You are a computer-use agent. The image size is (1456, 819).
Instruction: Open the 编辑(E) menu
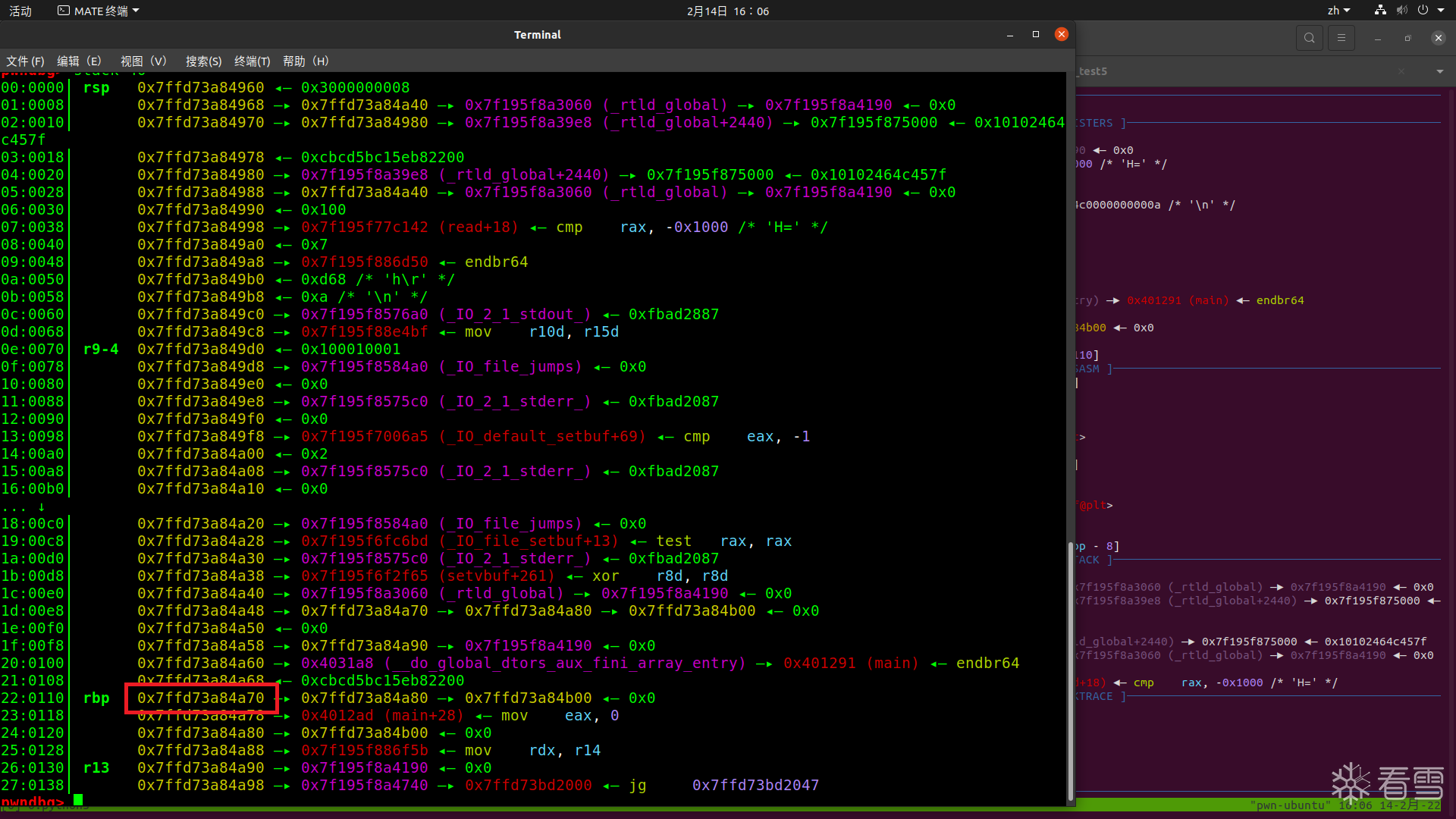(x=79, y=61)
